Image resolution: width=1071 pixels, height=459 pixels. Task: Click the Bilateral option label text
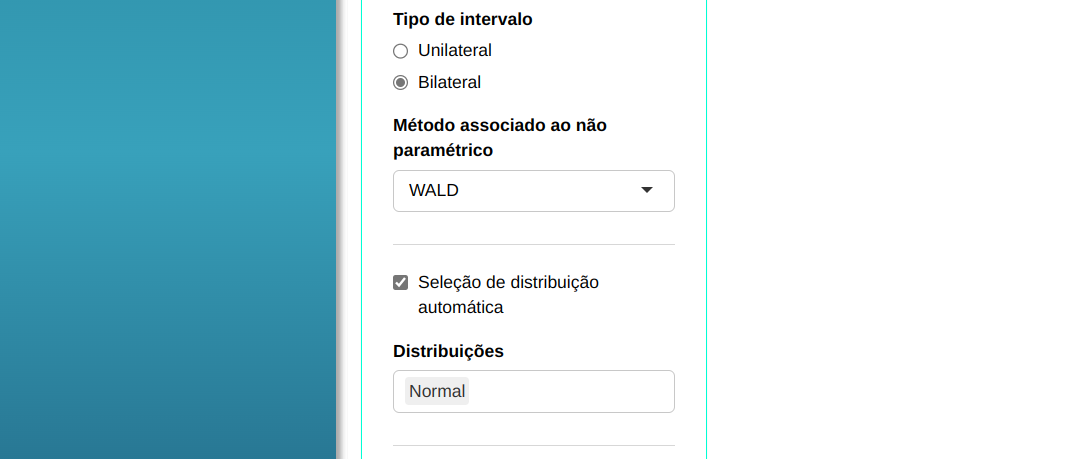click(449, 82)
